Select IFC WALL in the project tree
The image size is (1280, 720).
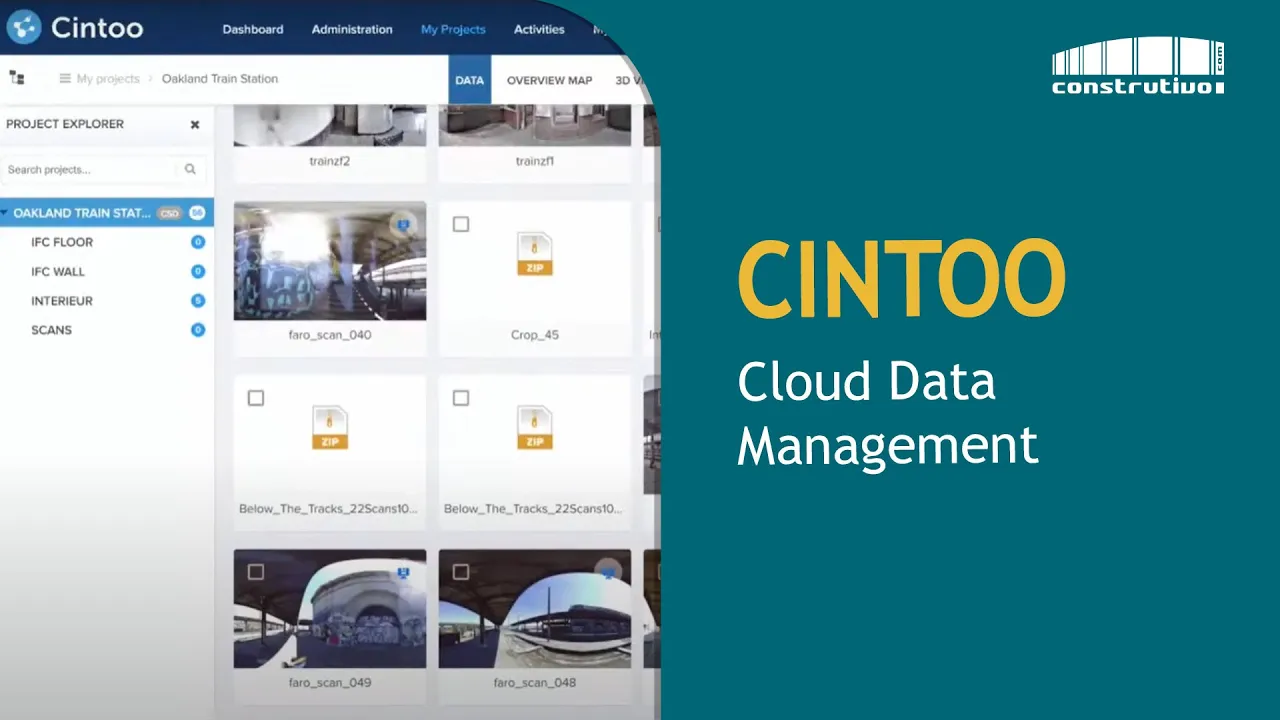pyautogui.click(x=58, y=271)
